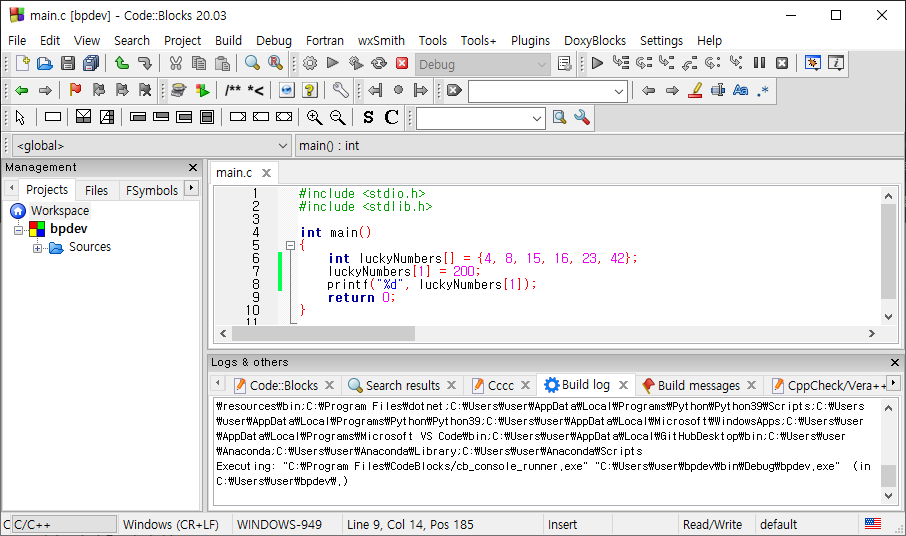The height and width of the screenshot is (536, 906).
Task: Click the Break debugger pause icon
Action: 759,63
